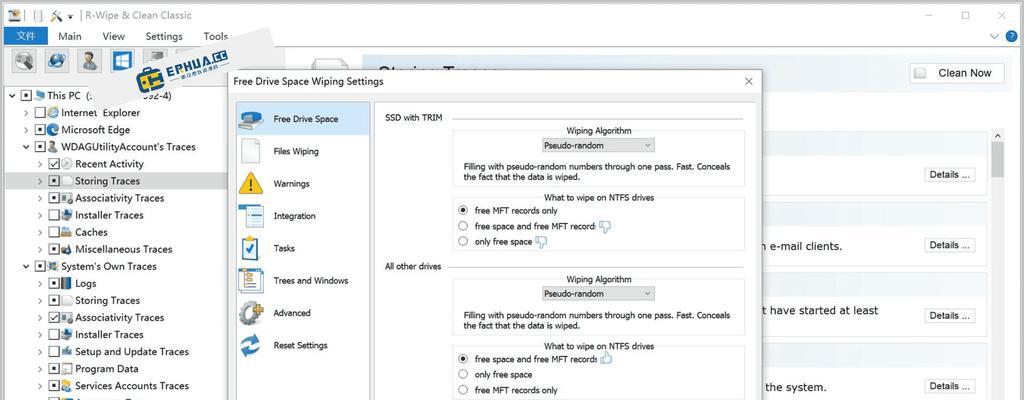Click thumbs-down beside SSD 'free space and free MFT'

(x=605, y=227)
